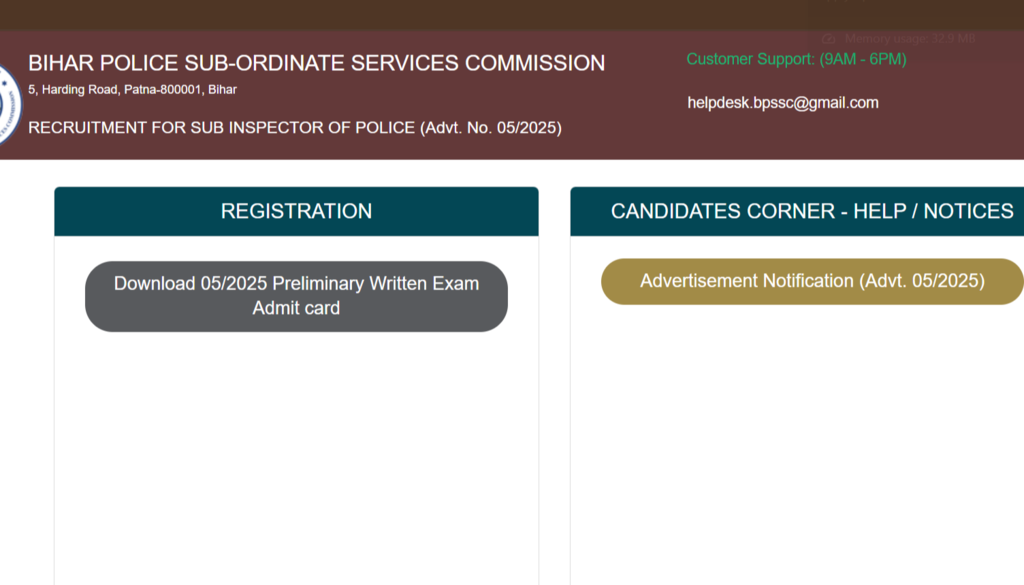Download the 05/2025 Preliminary Exam admit card
This screenshot has height=585, width=1024.
coord(296,296)
